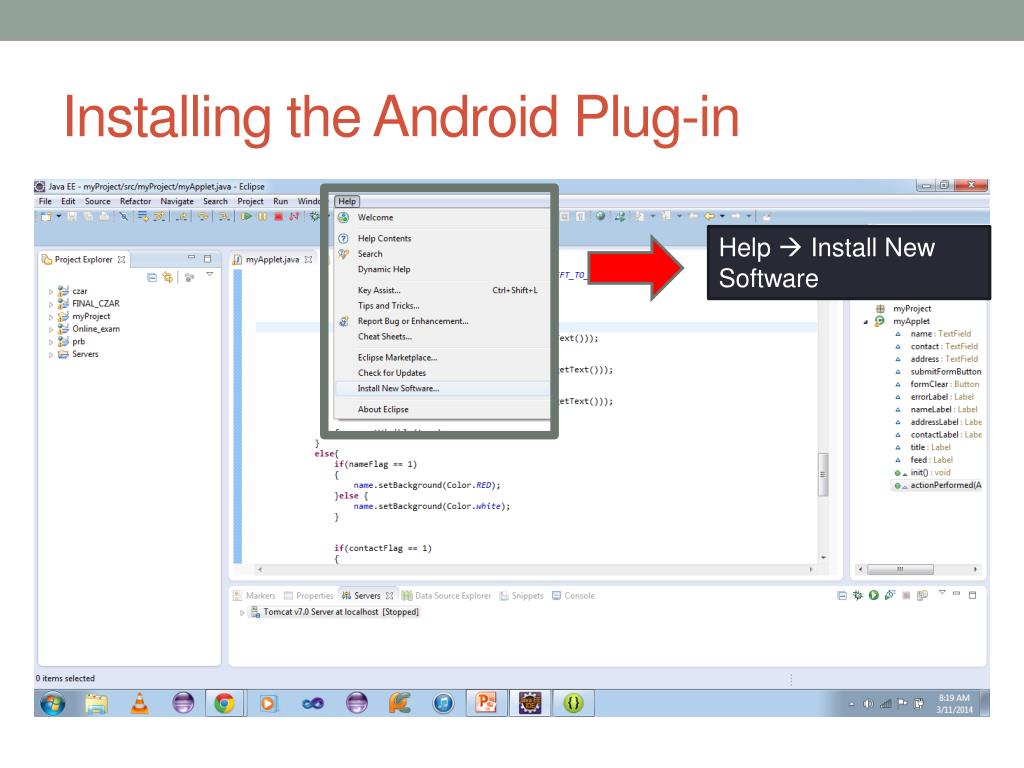Expand the FINAL_CZAR project node

click(x=51, y=304)
